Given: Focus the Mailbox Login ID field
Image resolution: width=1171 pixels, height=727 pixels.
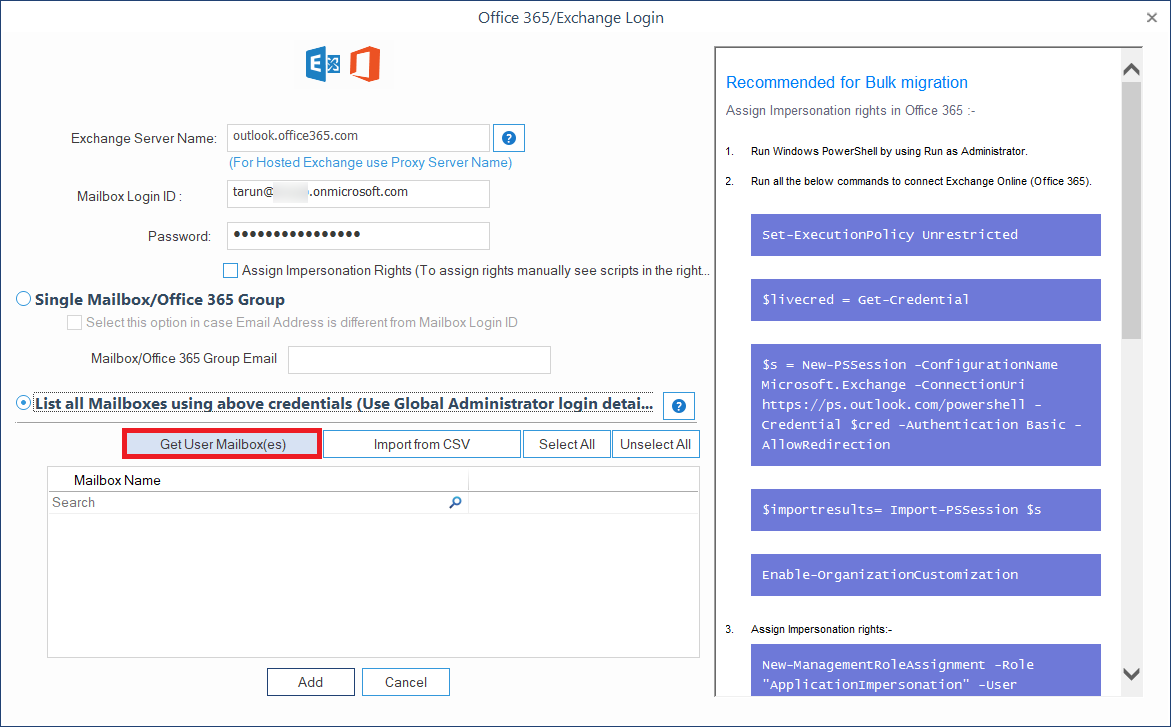Looking at the screenshot, I should click(x=358, y=194).
